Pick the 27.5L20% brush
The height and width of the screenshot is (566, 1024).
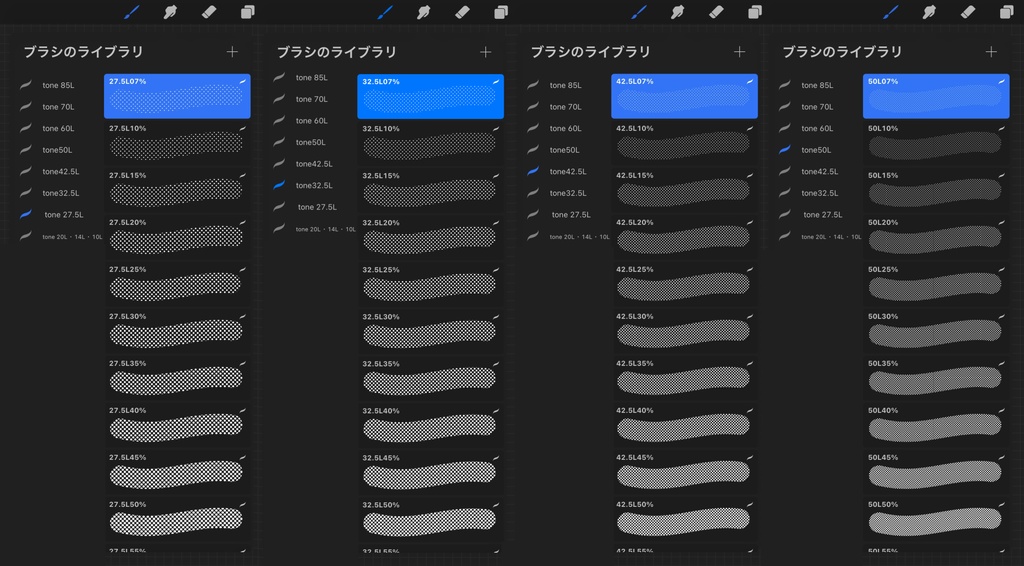pos(177,237)
